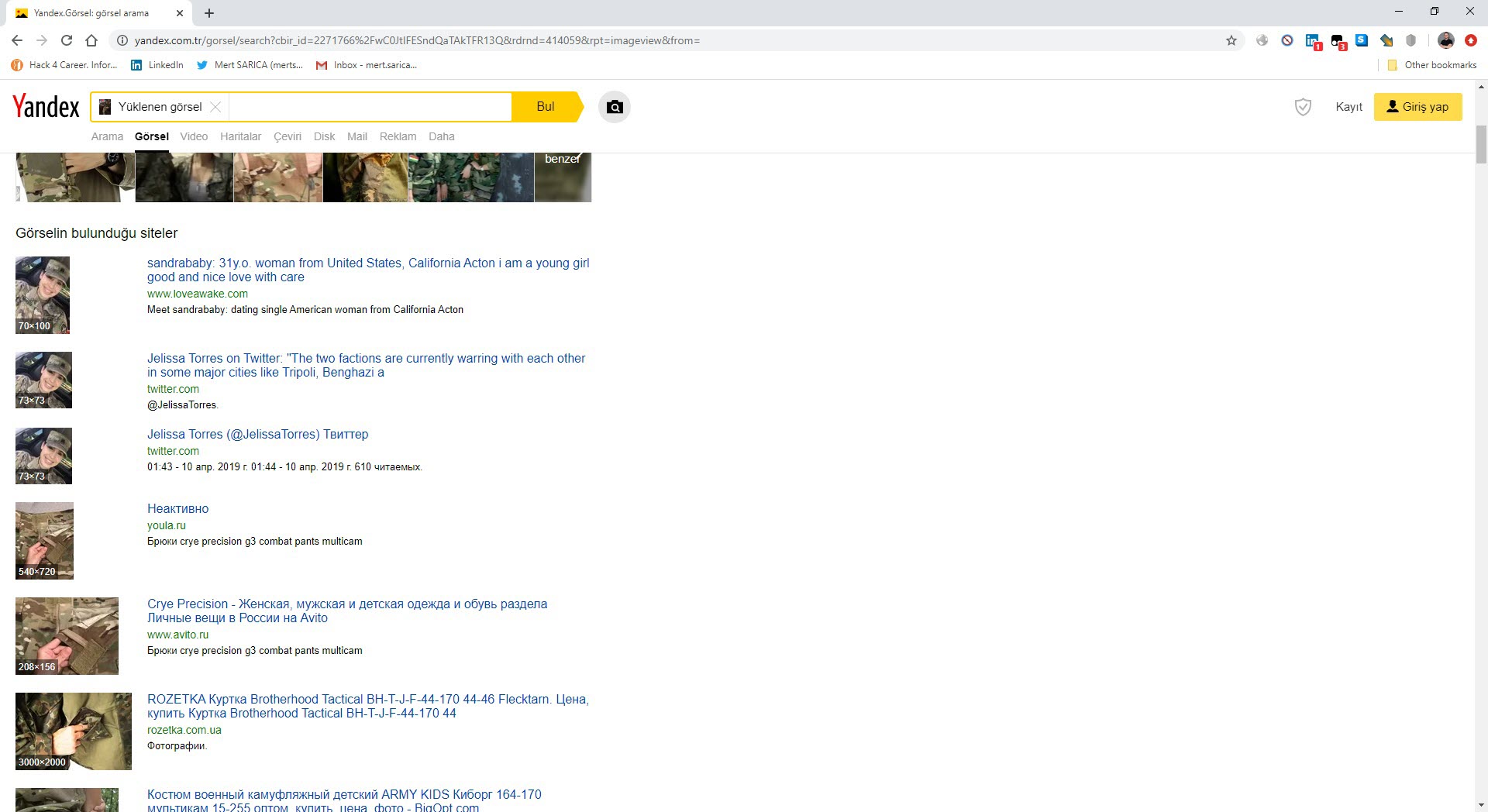Open the Disk tab
The image size is (1488, 812).
point(324,136)
